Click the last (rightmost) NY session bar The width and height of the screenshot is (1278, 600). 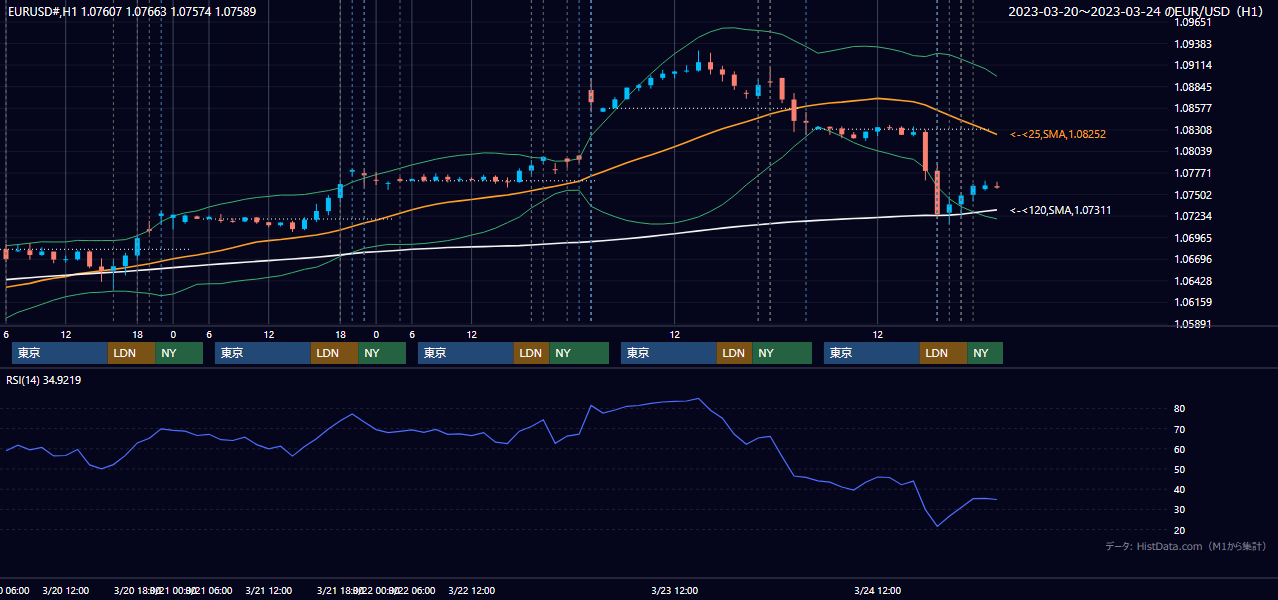pos(985,353)
